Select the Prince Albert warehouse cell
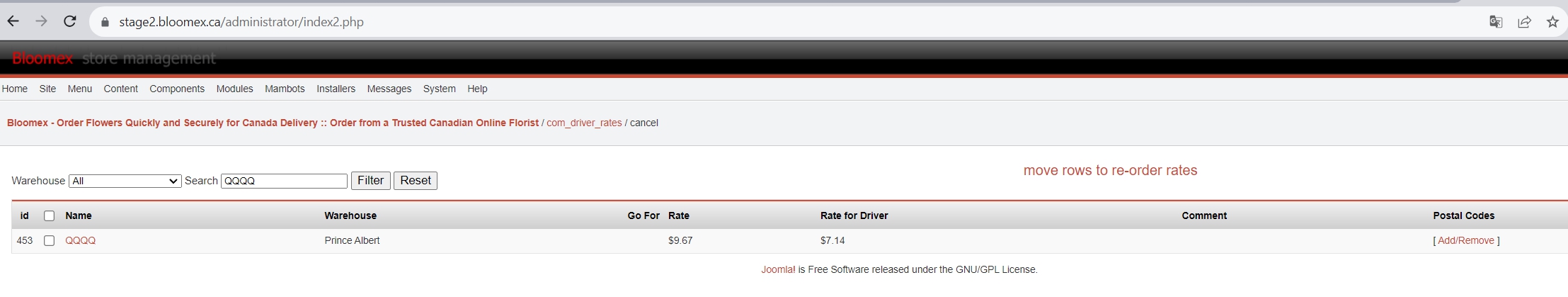The image size is (1568, 297). [x=352, y=240]
